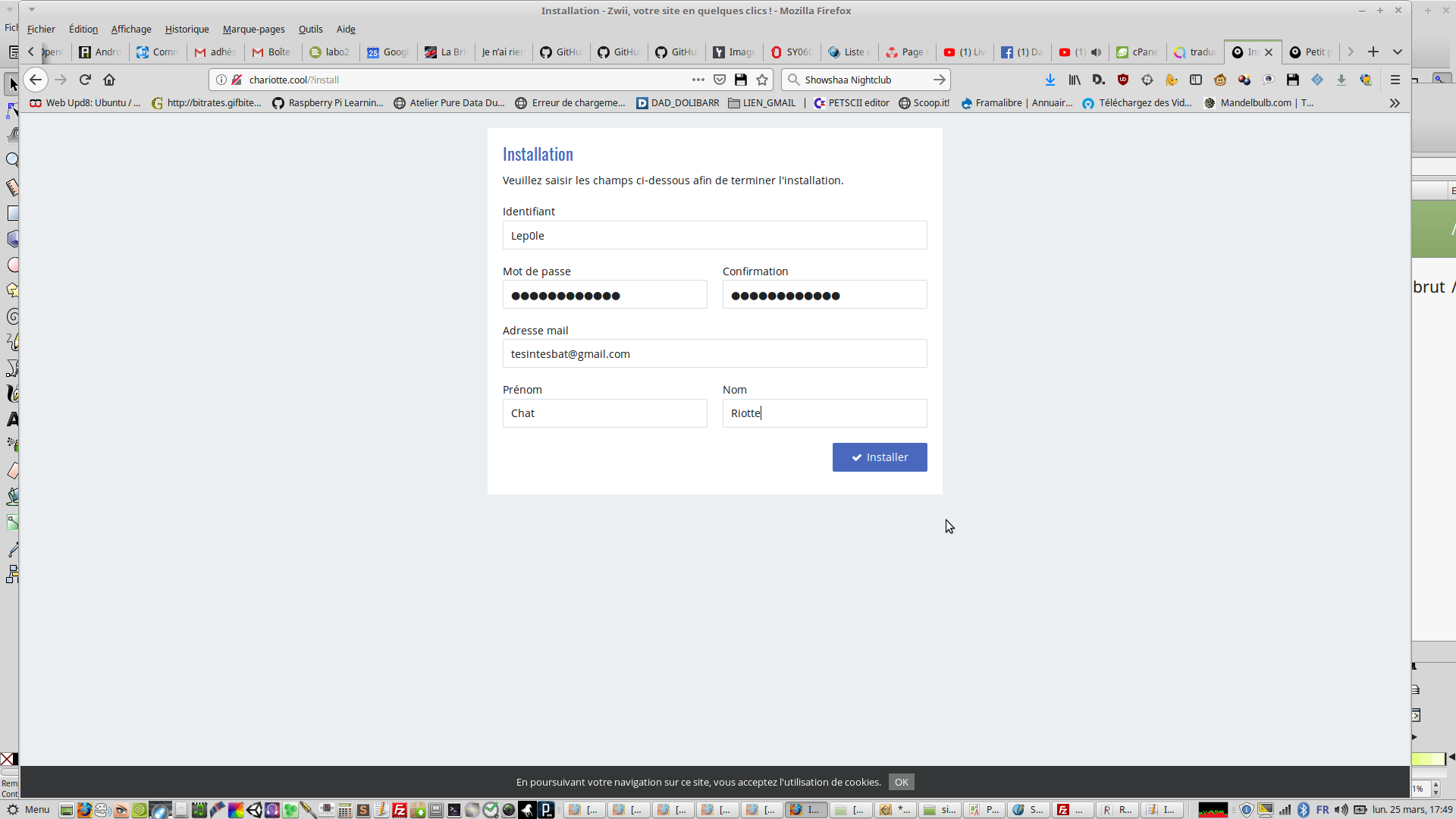The height and width of the screenshot is (819, 1456).
Task: Click the Installer button
Action: [x=880, y=457]
